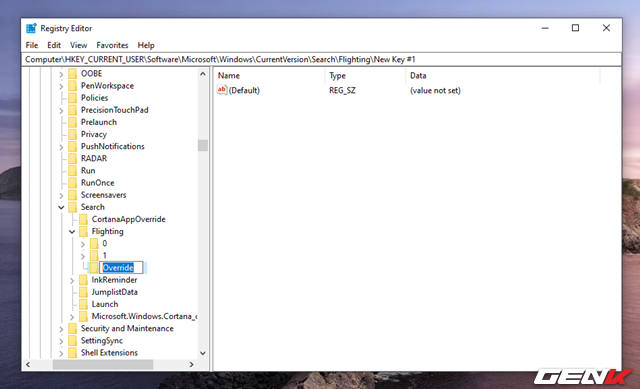Expand the PenWorkspace key

(61, 87)
